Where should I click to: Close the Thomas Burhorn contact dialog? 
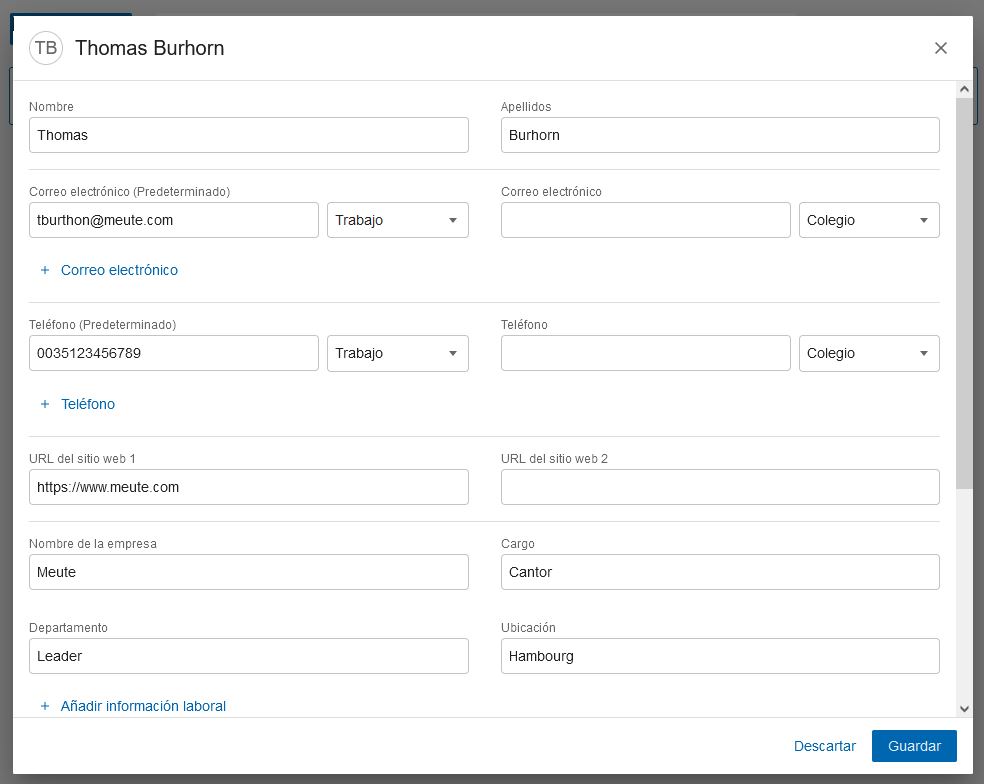coord(940,48)
